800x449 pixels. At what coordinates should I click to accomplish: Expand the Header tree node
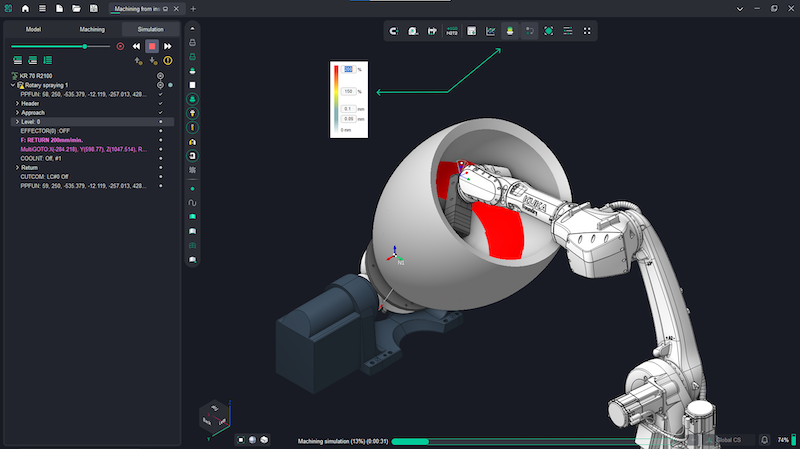coord(17,103)
